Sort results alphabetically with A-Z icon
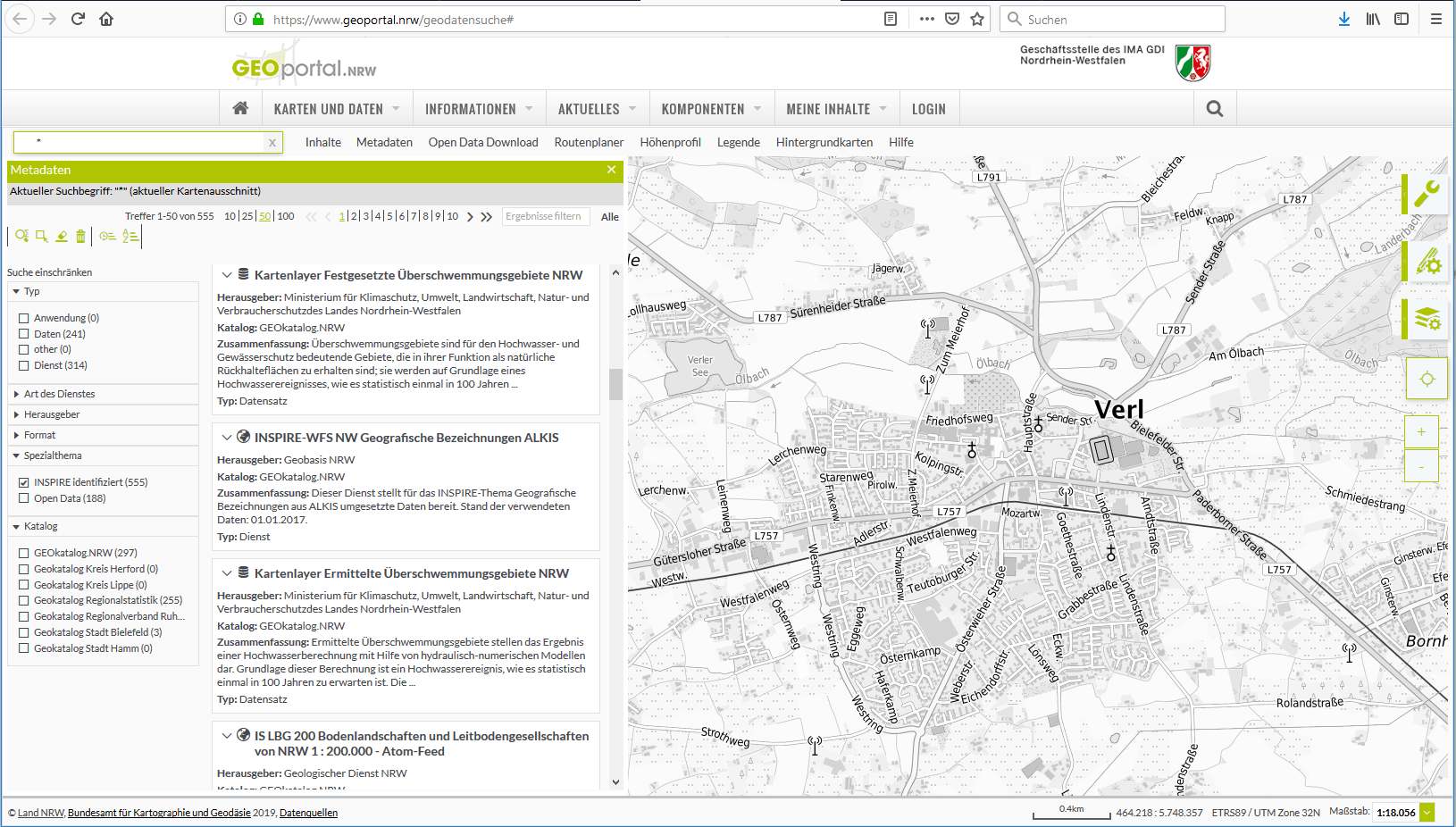 click(130, 236)
